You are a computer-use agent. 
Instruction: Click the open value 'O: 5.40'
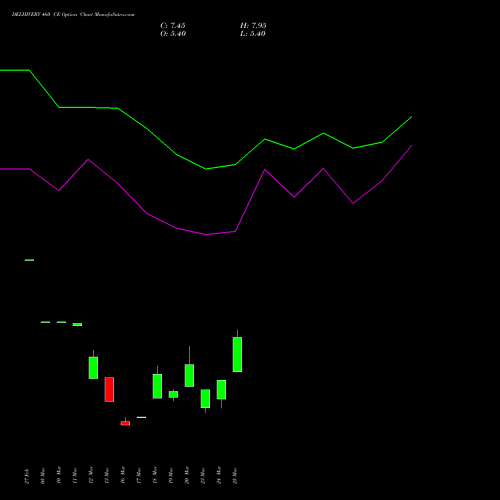(173, 34)
